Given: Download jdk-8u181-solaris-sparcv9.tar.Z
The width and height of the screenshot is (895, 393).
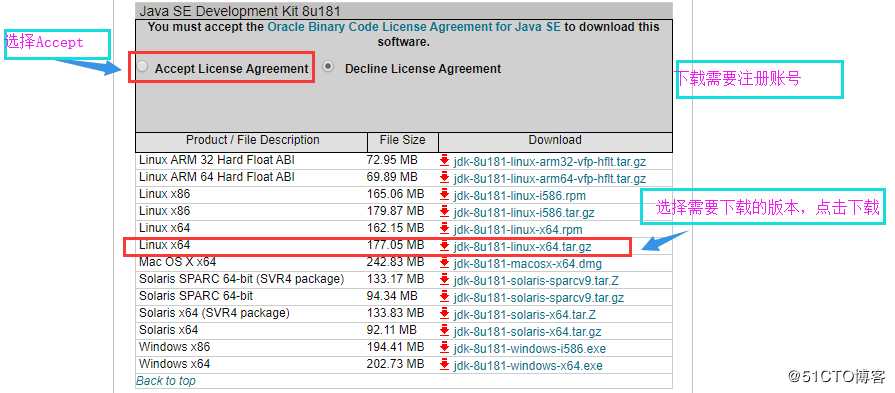Looking at the screenshot, I should (x=536, y=281).
